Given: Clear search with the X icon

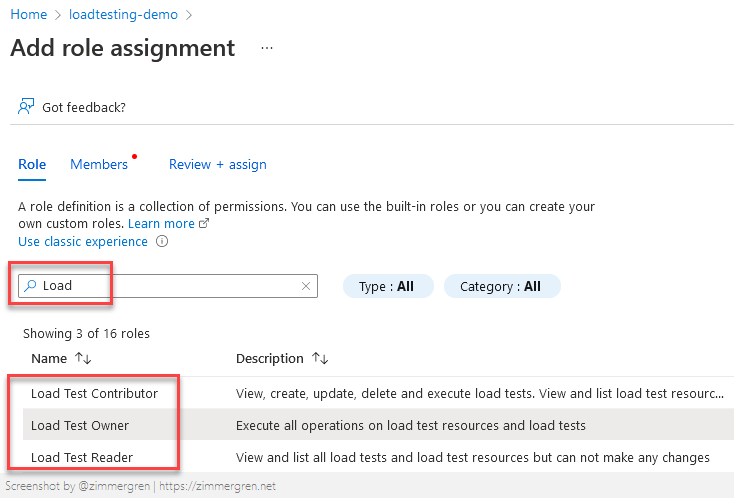Looking at the screenshot, I should click(x=306, y=286).
